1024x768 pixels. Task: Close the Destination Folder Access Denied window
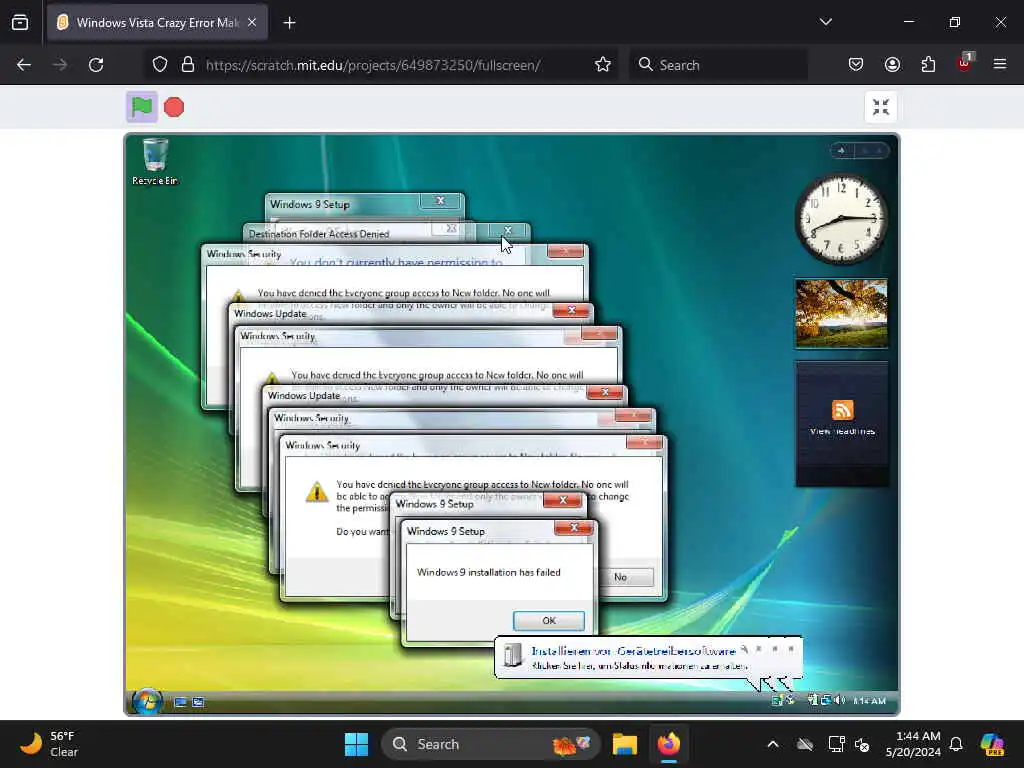tap(508, 231)
